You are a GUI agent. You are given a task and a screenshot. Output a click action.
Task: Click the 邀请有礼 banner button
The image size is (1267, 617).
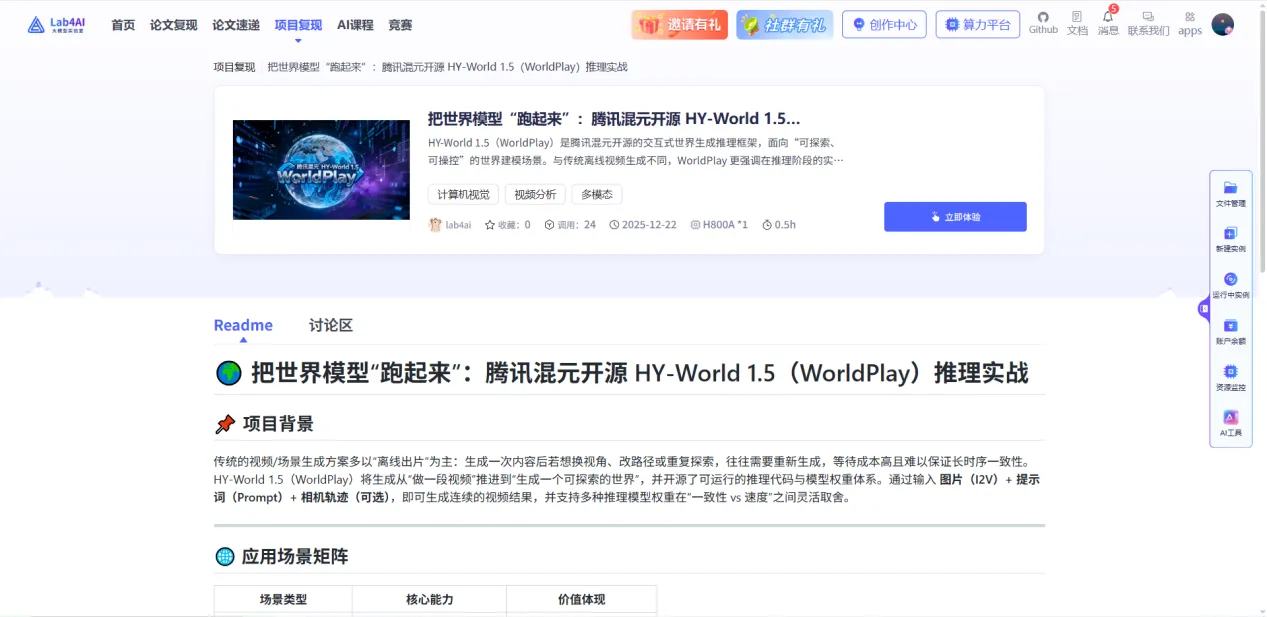(679, 24)
